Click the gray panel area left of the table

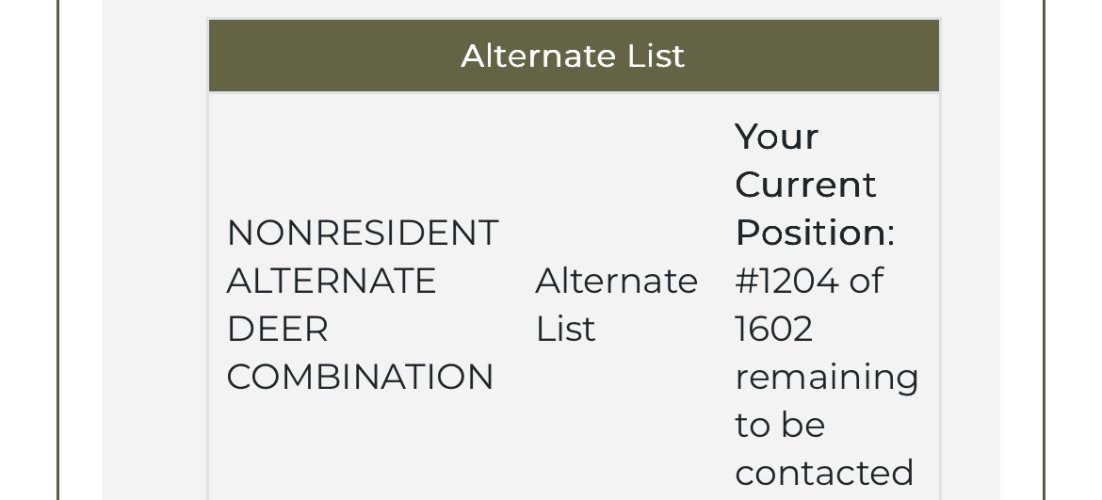coord(155,250)
